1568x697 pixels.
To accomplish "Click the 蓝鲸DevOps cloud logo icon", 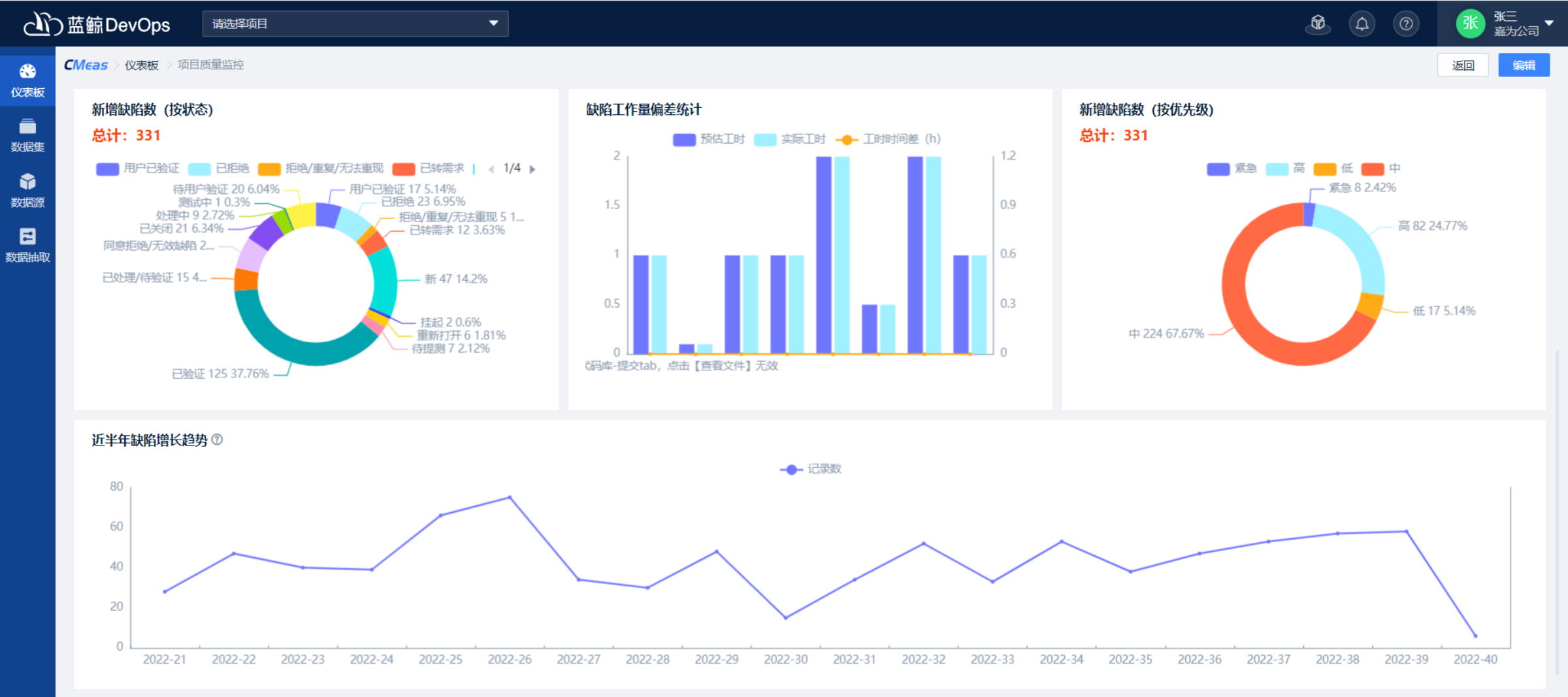I will [x=42, y=24].
